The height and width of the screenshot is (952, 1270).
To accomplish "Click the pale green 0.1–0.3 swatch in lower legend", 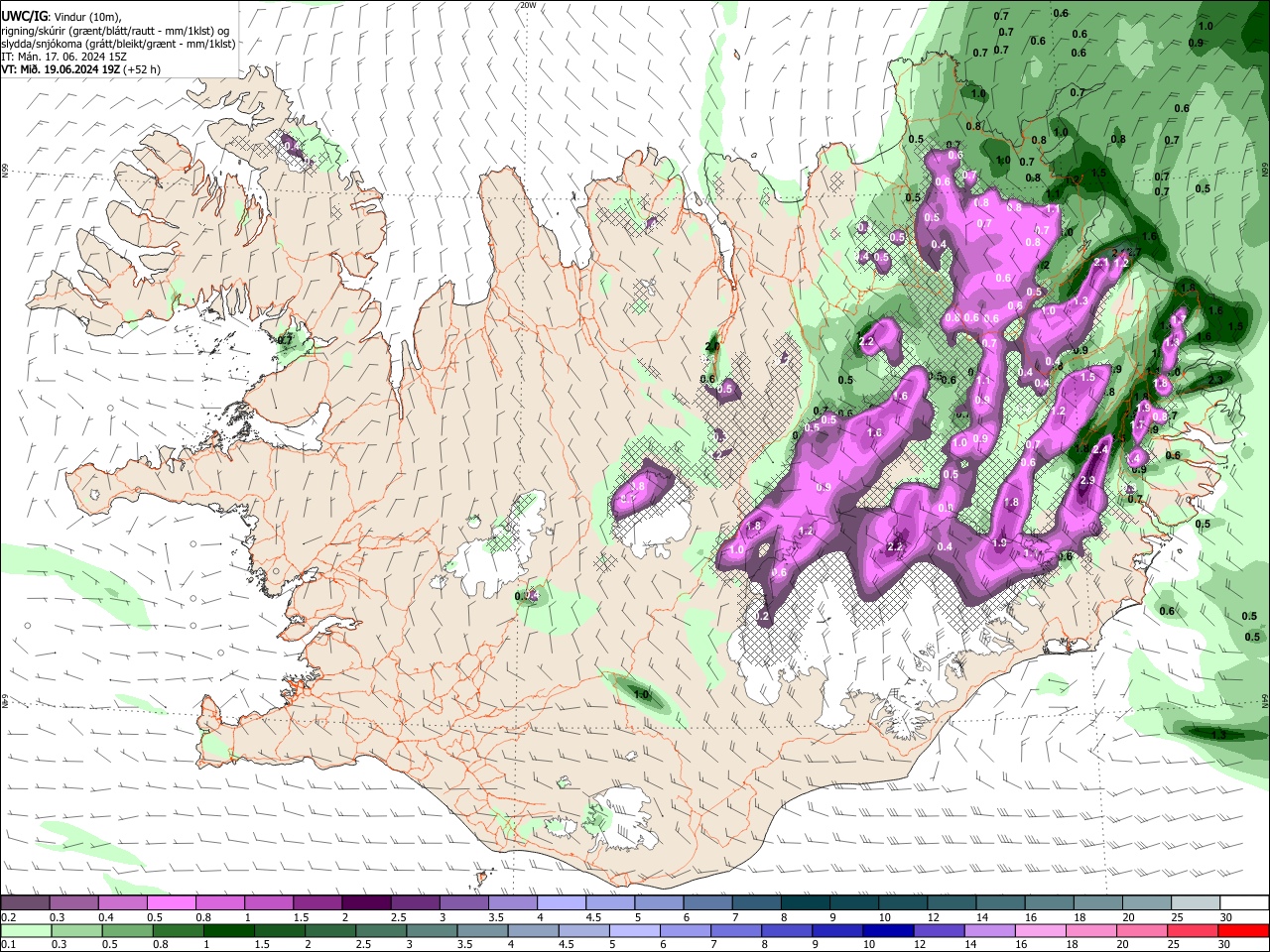I will [x=26, y=930].
